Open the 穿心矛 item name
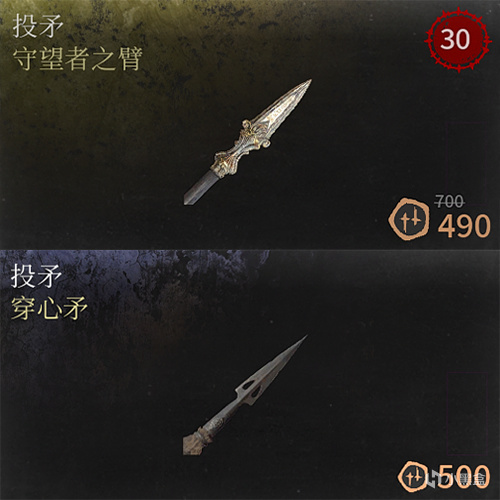Viewport: 500px width, 500px height. coord(49,308)
